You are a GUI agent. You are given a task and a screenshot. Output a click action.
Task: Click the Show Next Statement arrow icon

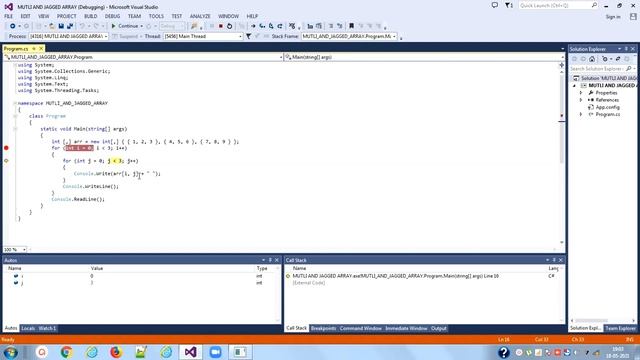tap(253, 26)
